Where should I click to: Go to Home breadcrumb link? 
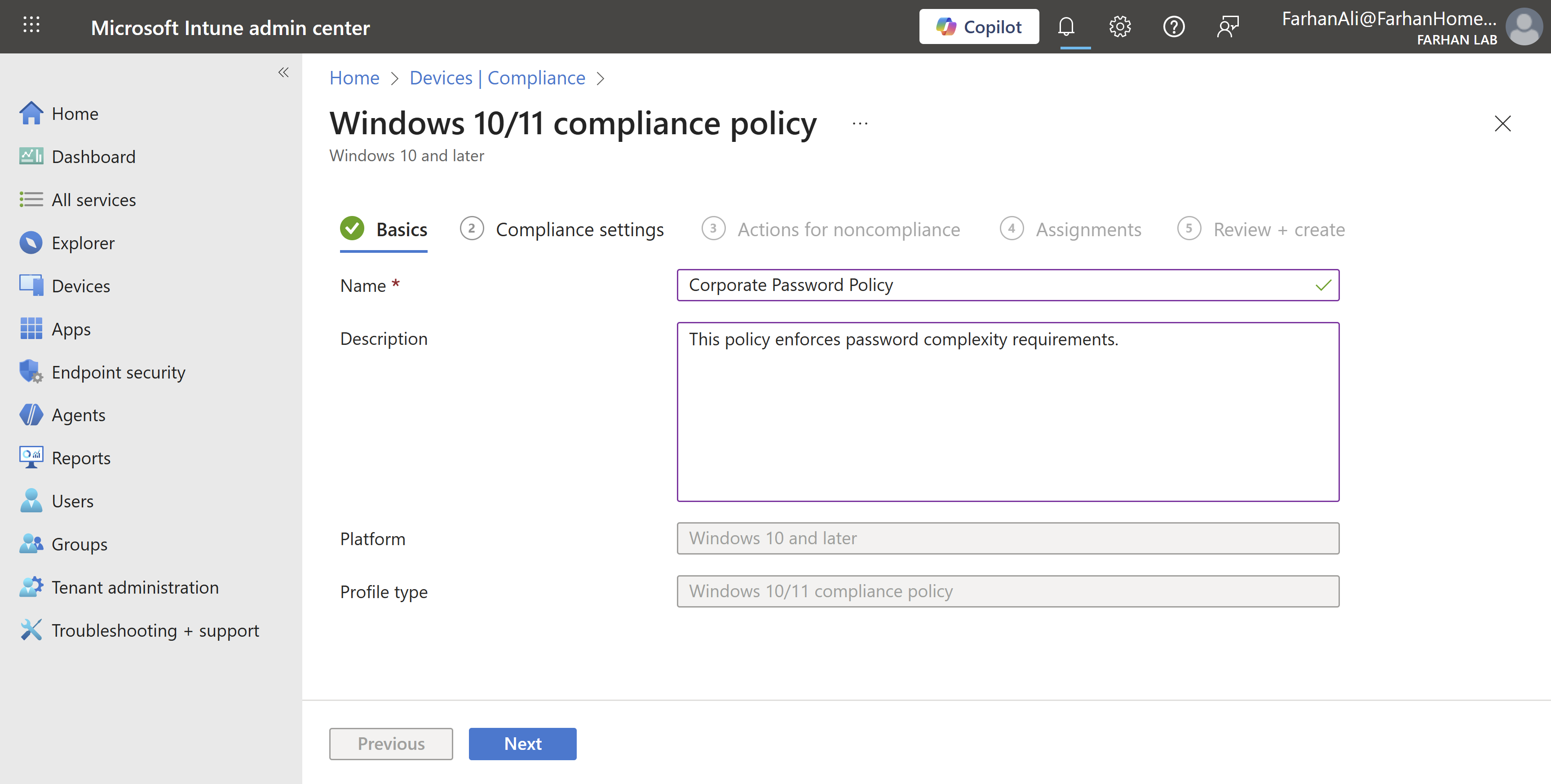354,78
